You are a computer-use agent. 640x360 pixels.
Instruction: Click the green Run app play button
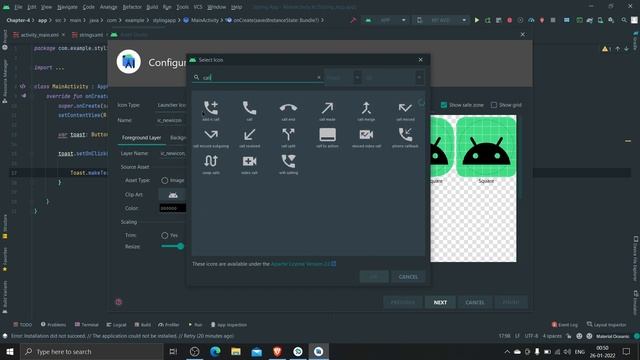(476, 20)
